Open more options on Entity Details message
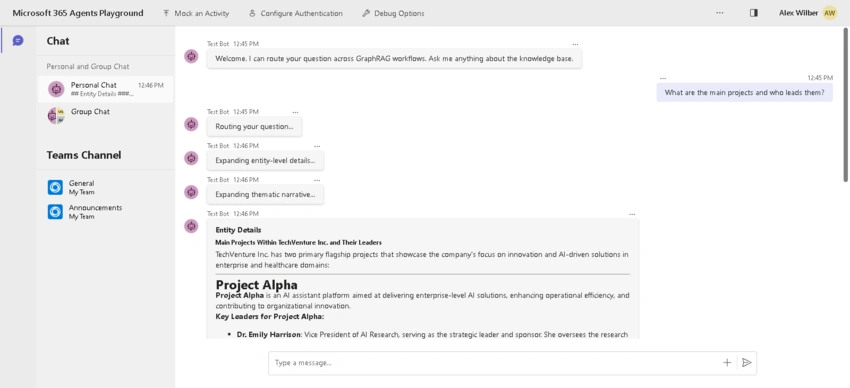Screen dimensions: 850x388 pos(632,215)
